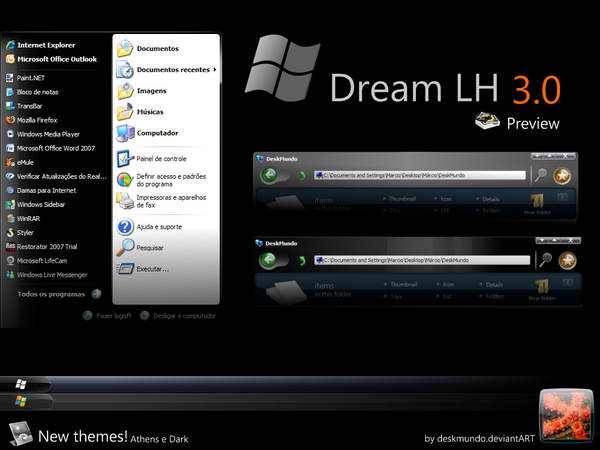Open the Músicas folder
The width and height of the screenshot is (600, 450).
pyautogui.click(x=140, y=112)
